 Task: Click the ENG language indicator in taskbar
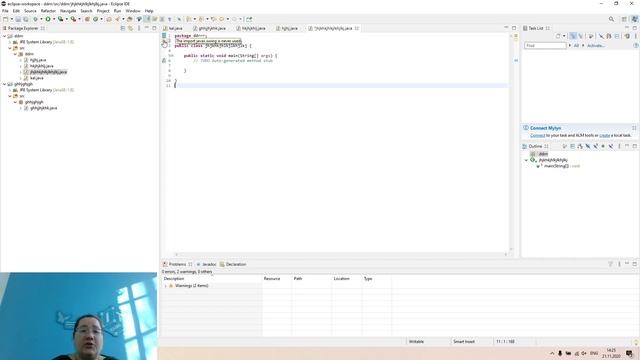pos(594,353)
